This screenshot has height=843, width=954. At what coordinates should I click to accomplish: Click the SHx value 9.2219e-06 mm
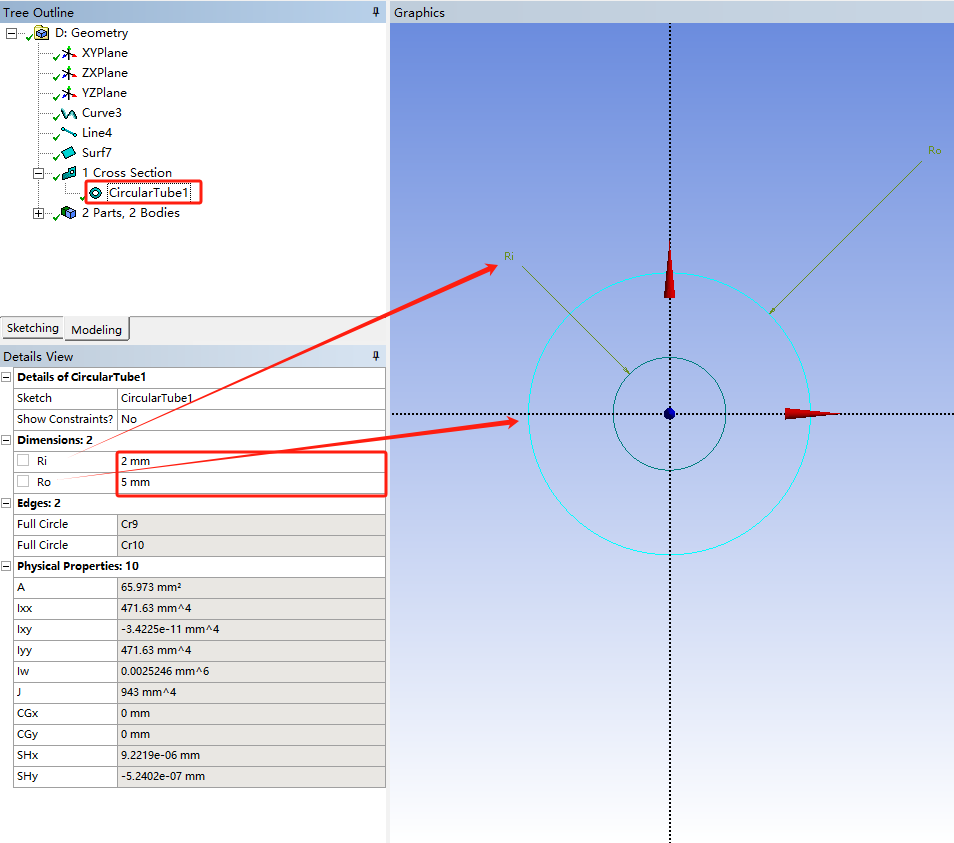(x=251, y=755)
